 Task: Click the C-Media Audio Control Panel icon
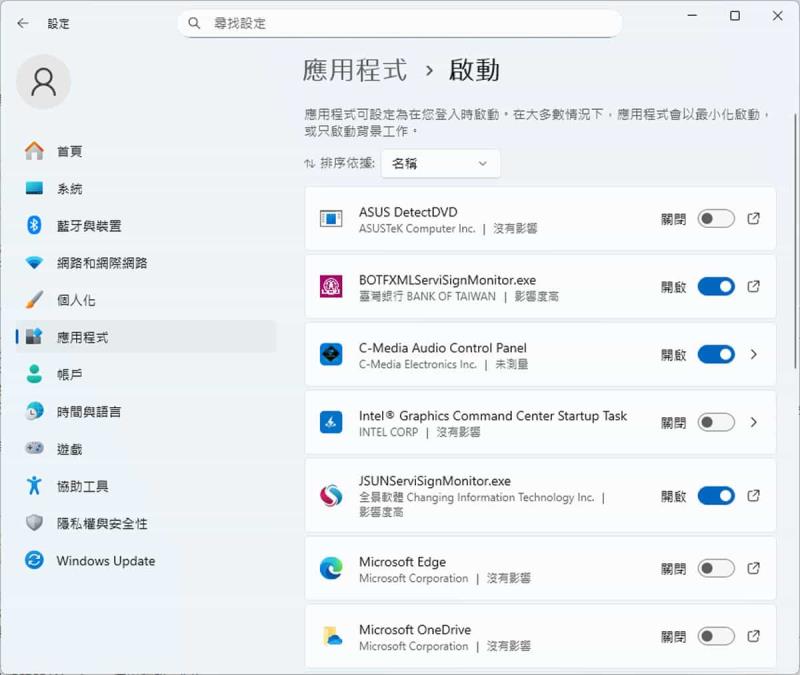click(331, 355)
